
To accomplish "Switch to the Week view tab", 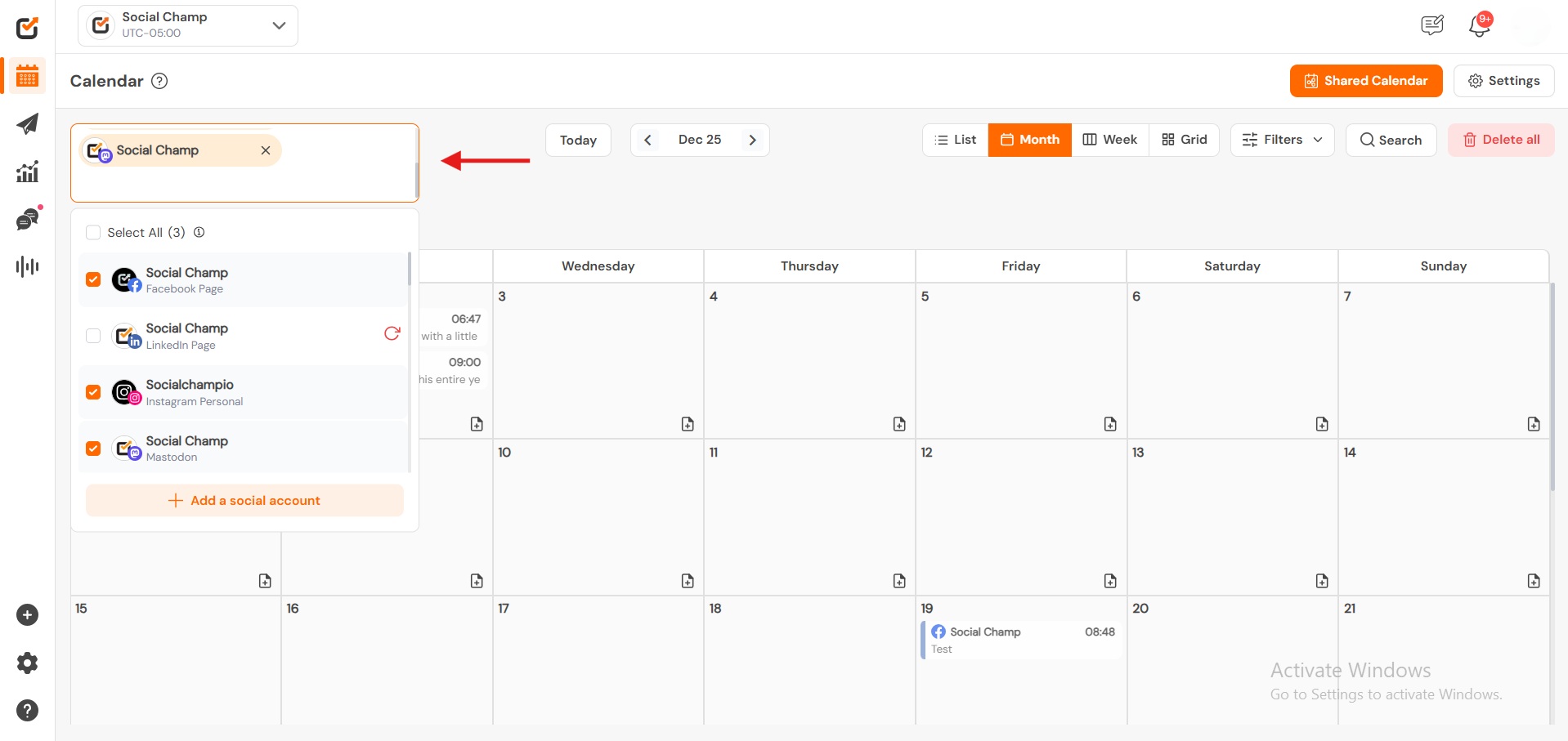I will click(1109, 140).
